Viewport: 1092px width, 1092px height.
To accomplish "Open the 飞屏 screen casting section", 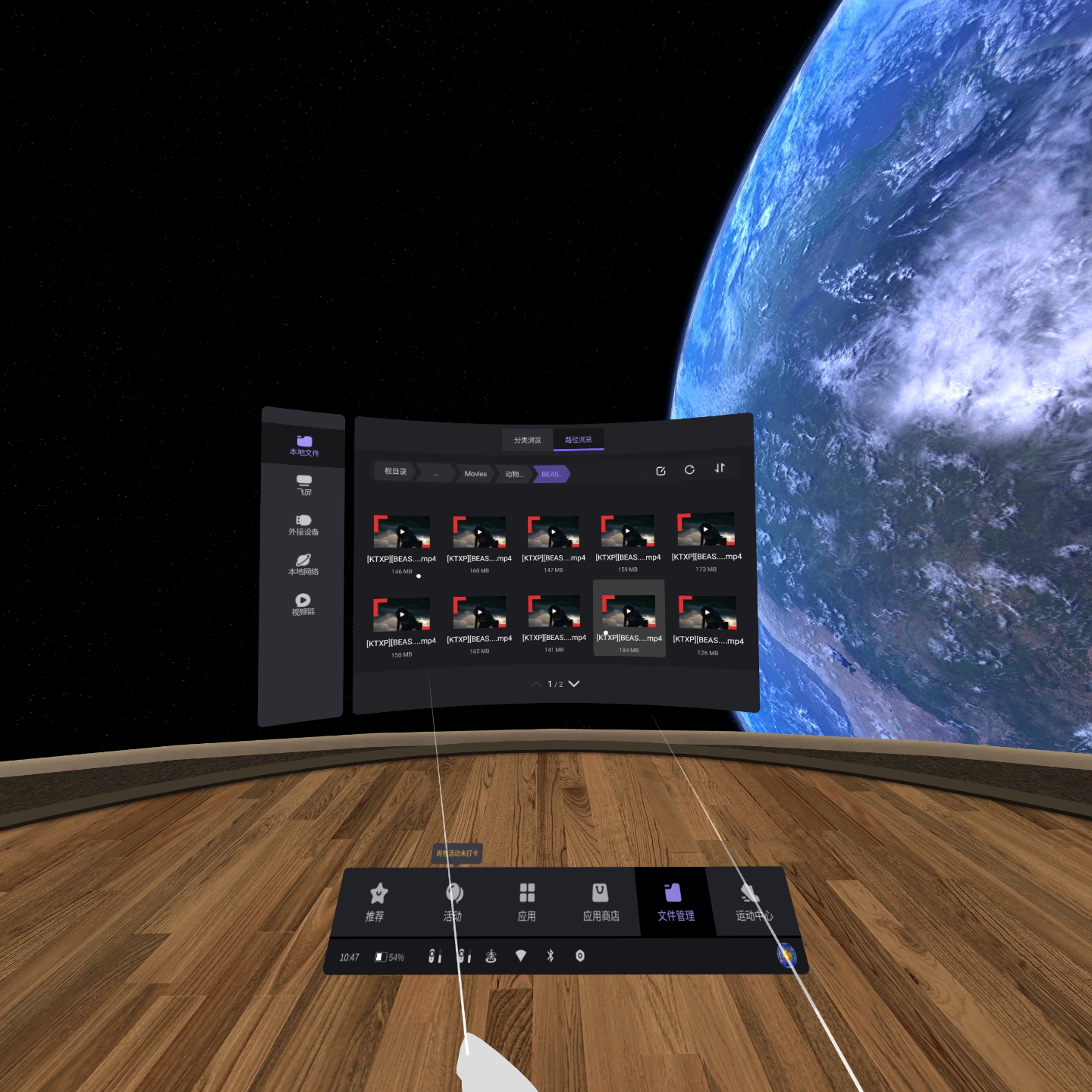I will click(x=304, y=485).
